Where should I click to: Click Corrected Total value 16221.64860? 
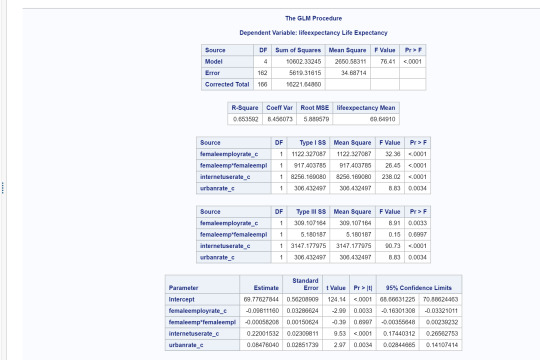(x=303, y=84)
